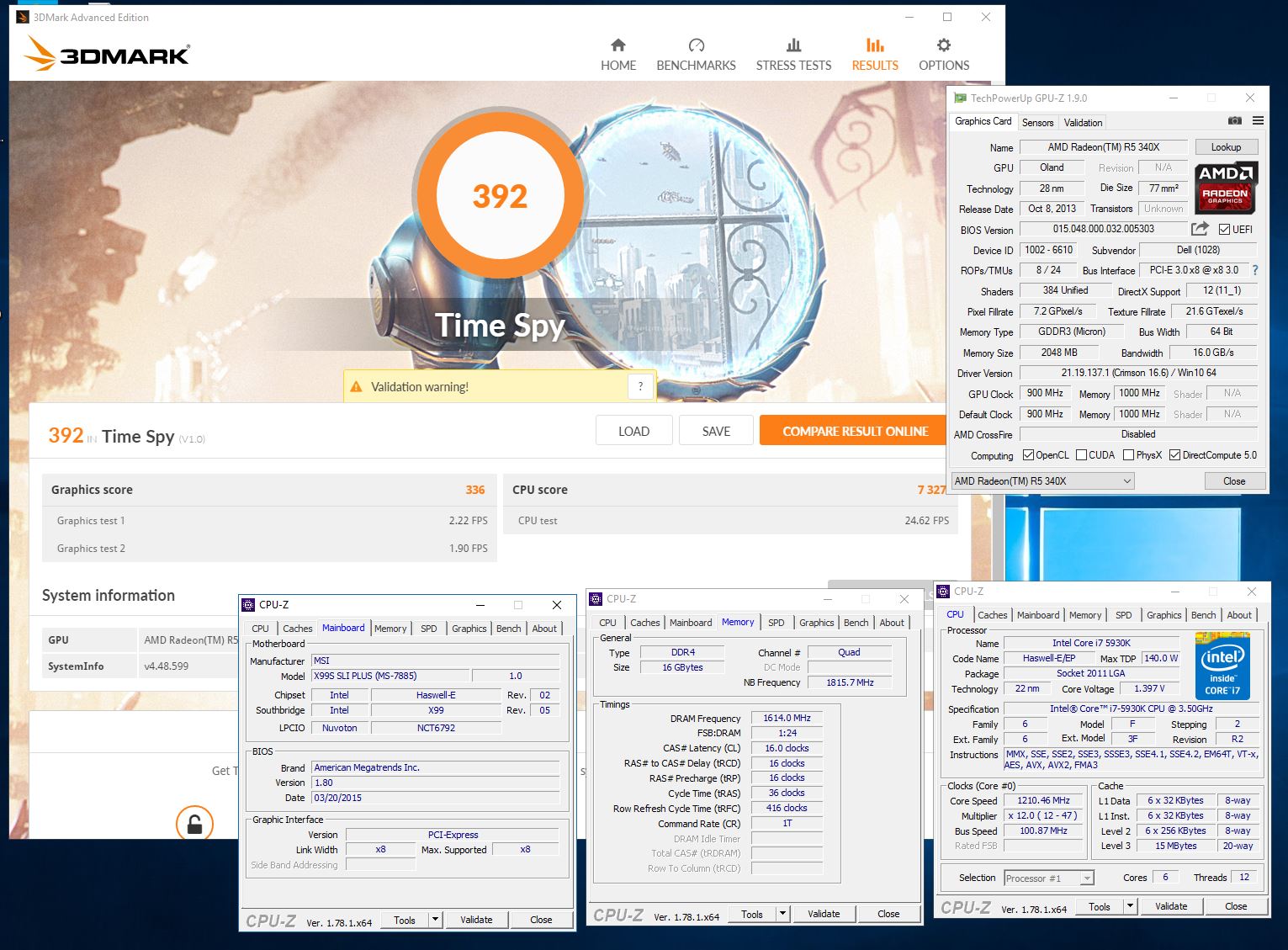Click the GPU-Z title bar app icon

(960, 98)
